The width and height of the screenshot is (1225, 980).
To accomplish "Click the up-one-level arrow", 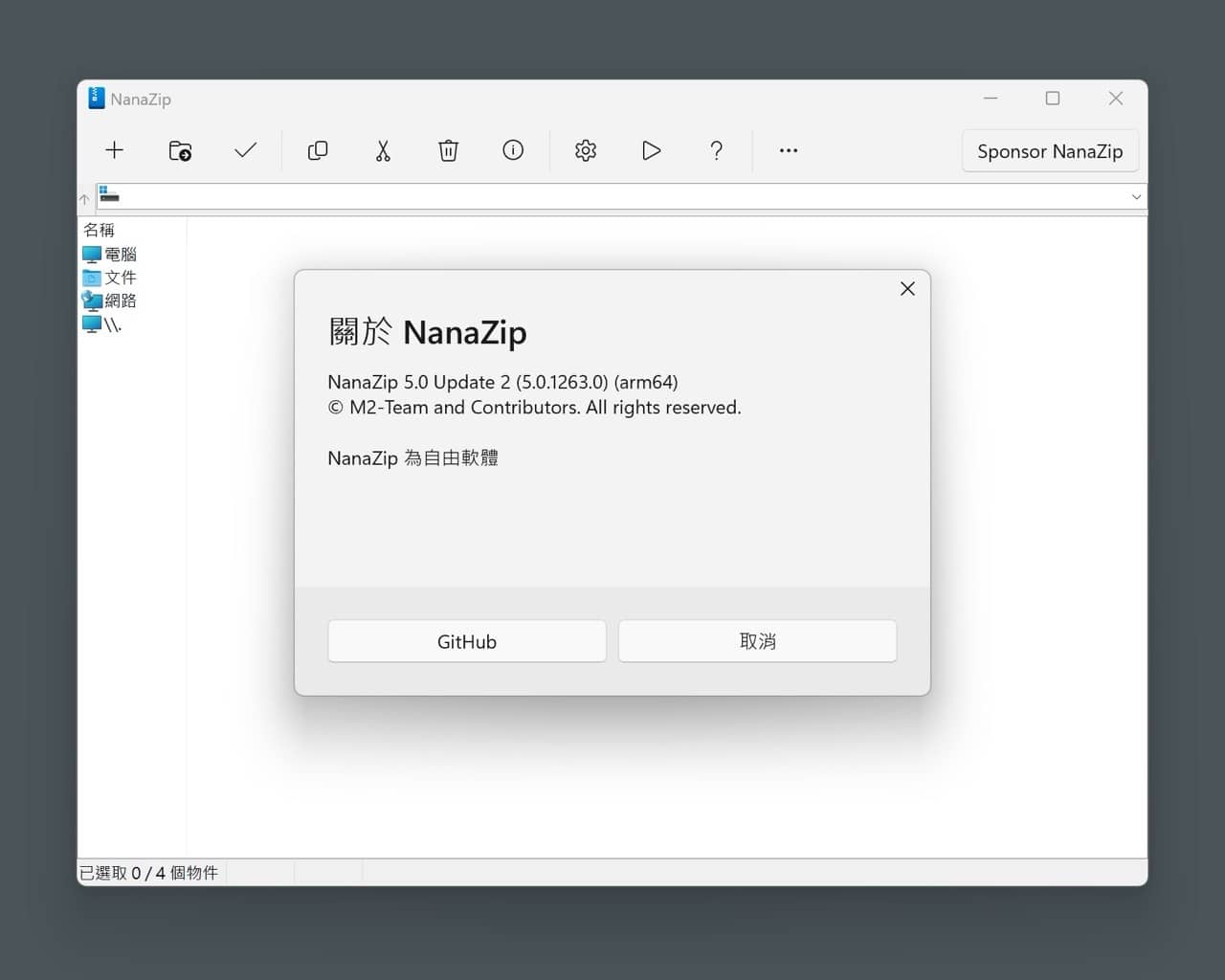I will 84,199.
